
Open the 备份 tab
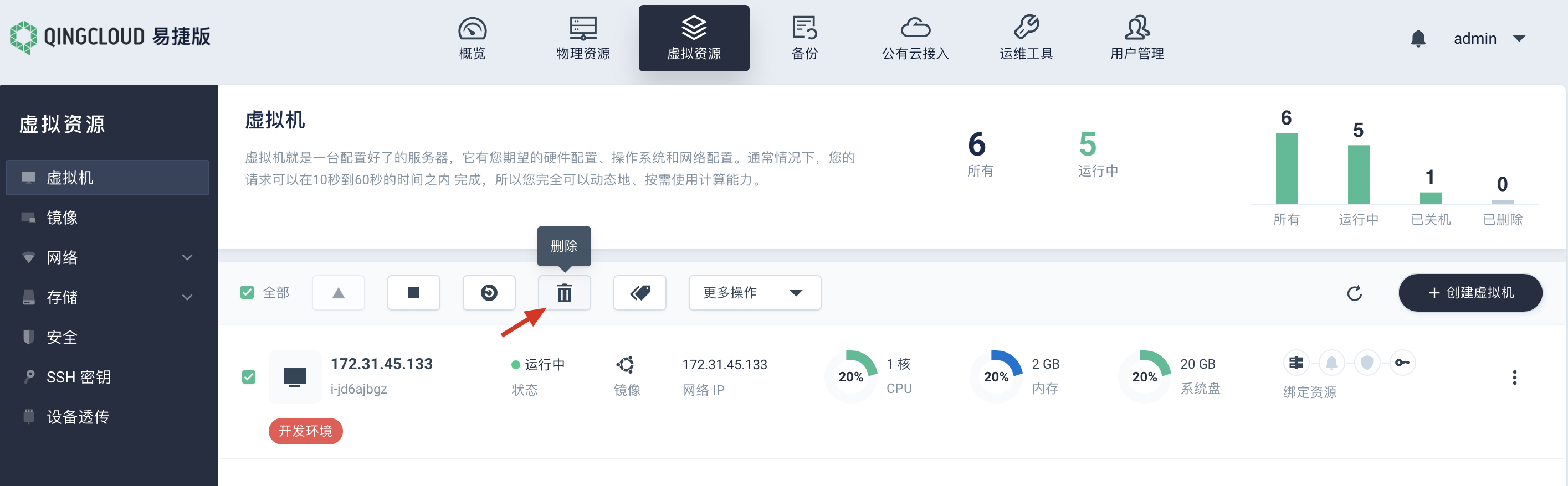(804, 38)
